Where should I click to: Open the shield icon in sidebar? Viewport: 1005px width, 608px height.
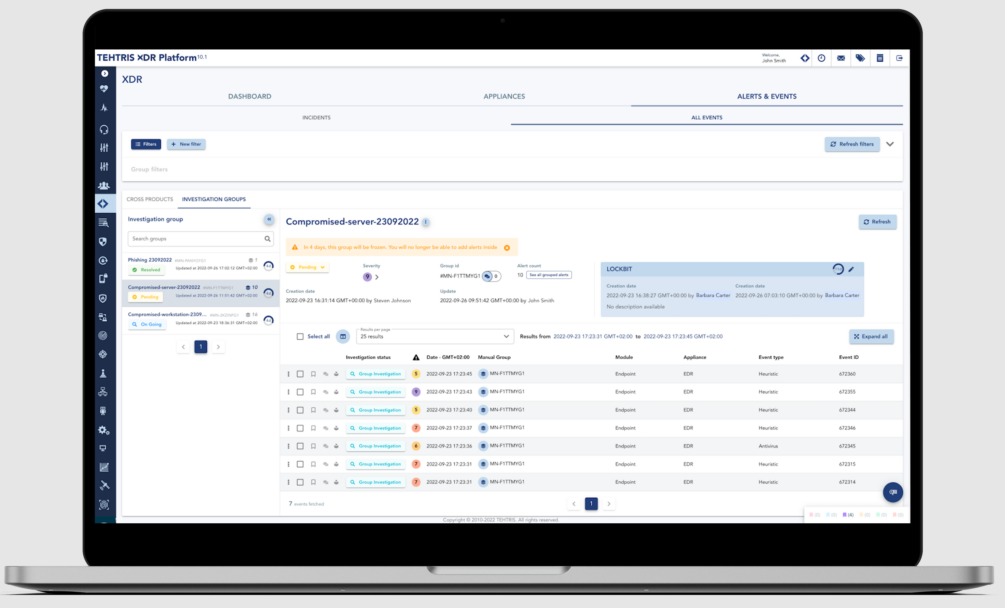click(103, 242)
